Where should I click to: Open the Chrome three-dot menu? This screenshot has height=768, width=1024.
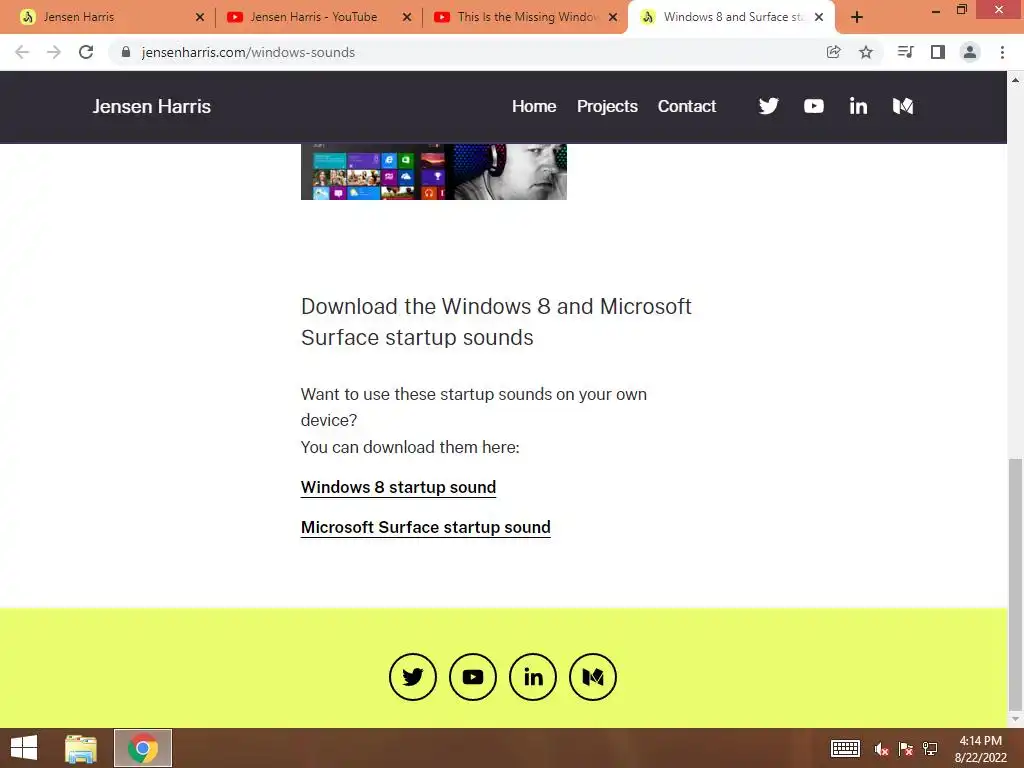(x=1002, y=52)
